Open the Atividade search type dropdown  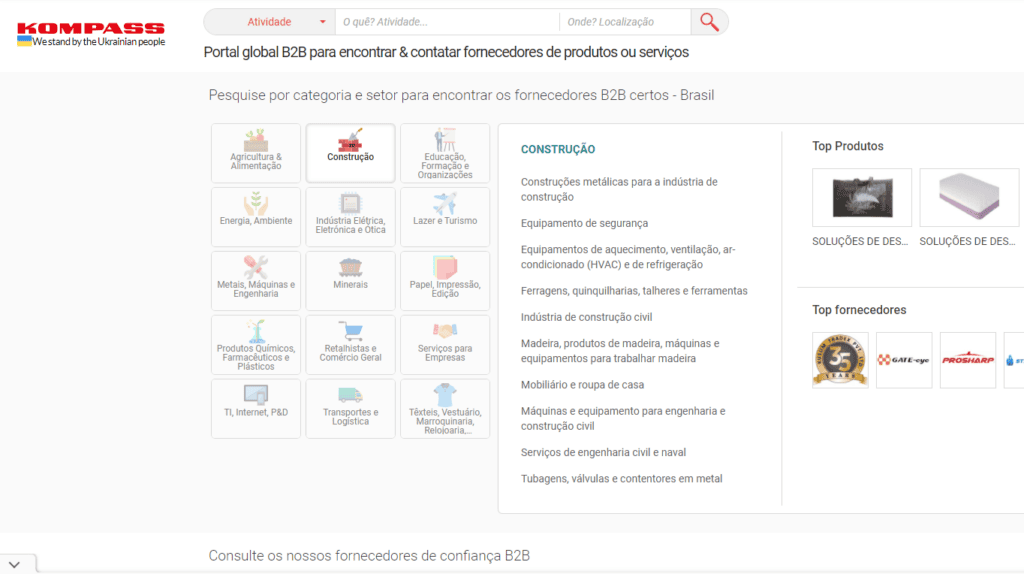[270, 22]
